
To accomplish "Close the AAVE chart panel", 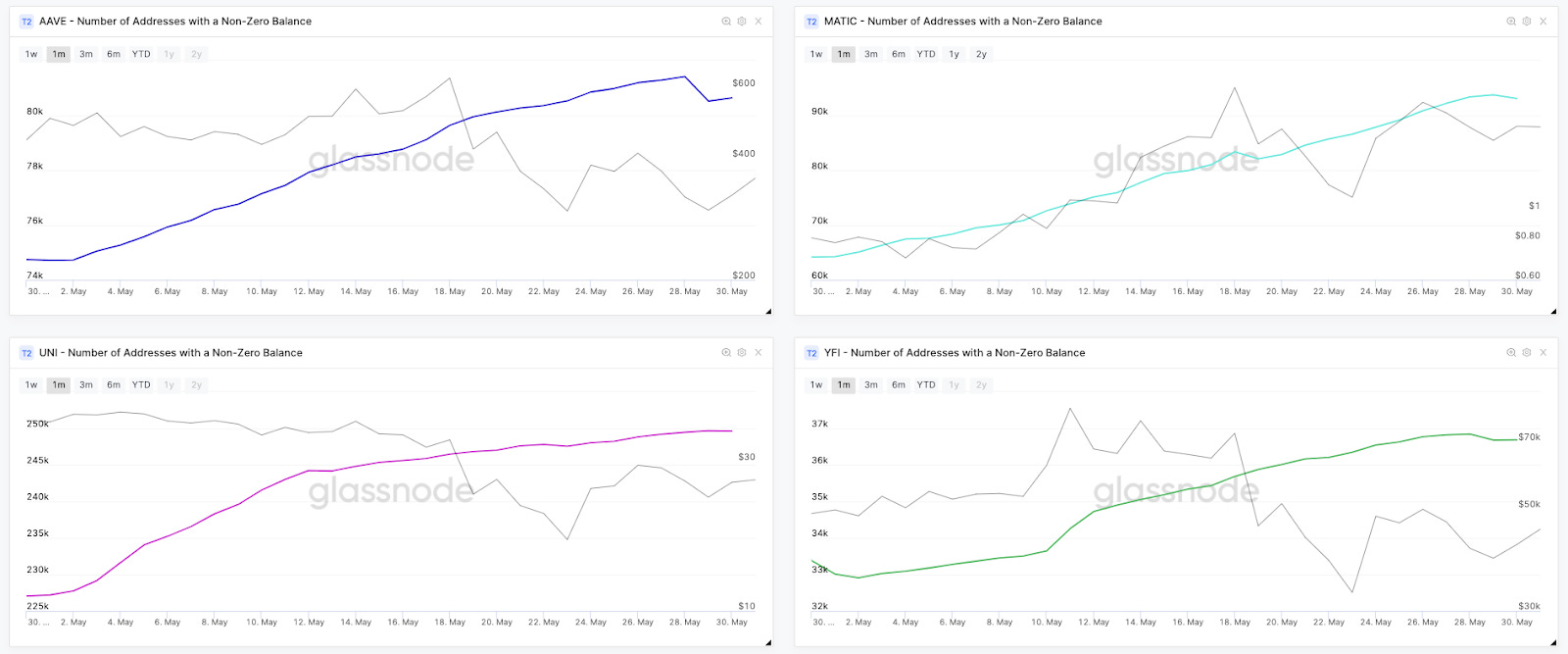I will (x=759, y=22).
